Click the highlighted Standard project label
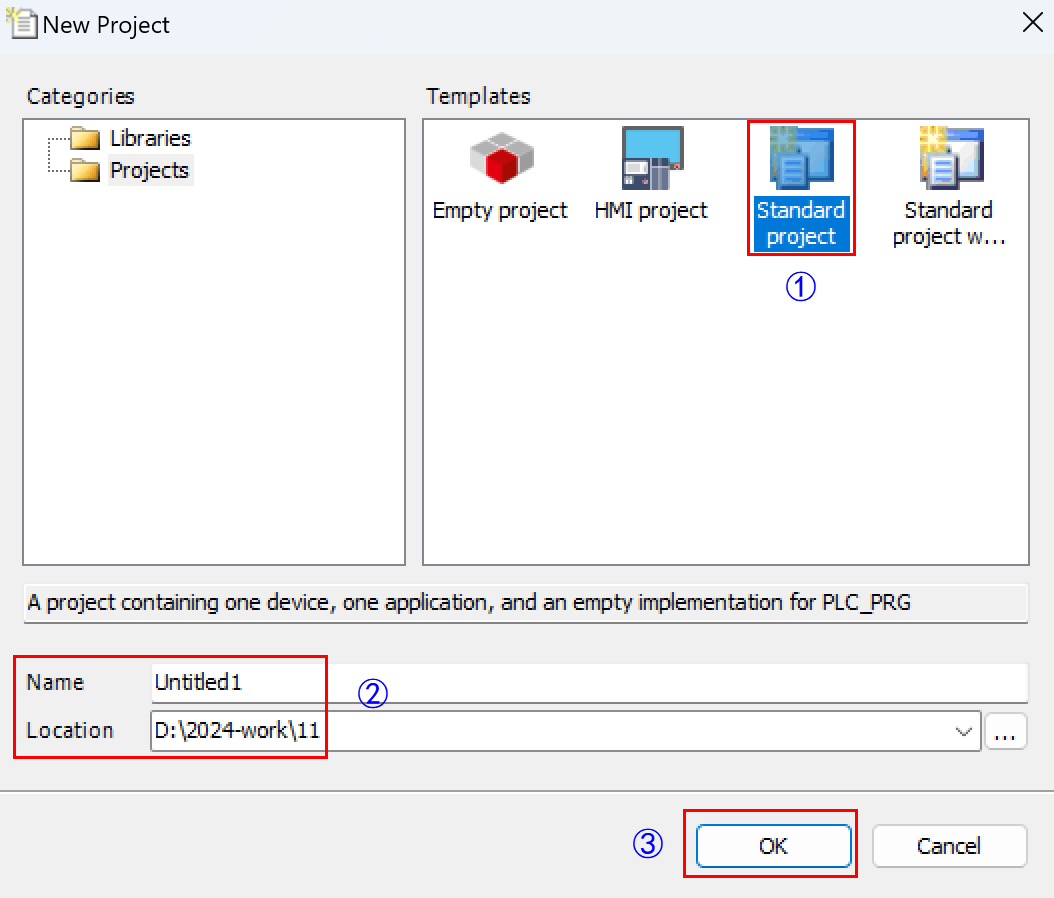 pos(801,224)
